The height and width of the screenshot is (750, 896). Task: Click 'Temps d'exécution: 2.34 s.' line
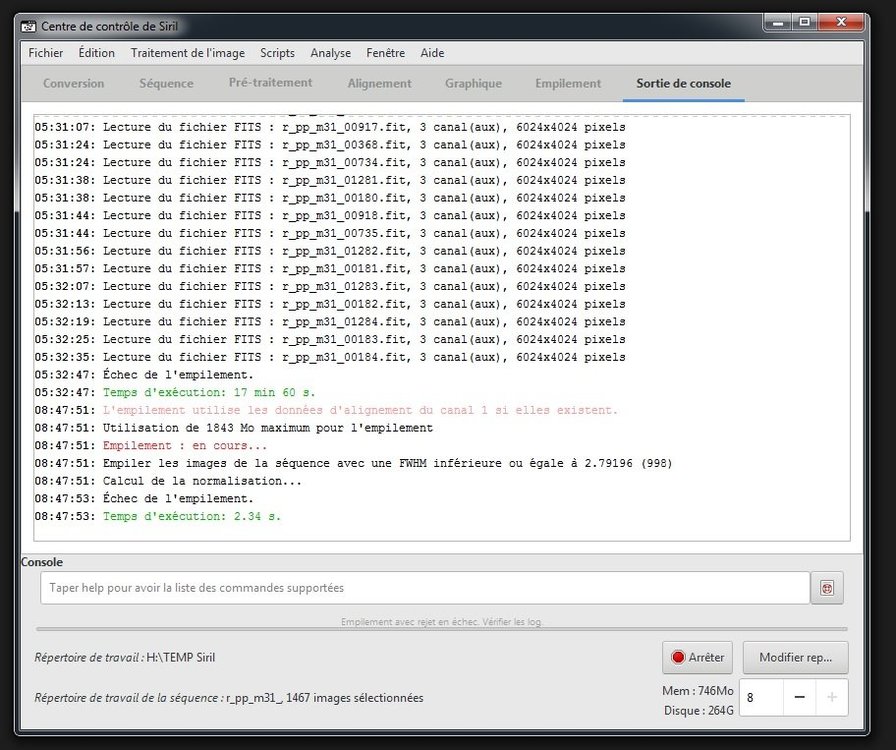coord(158,517)
